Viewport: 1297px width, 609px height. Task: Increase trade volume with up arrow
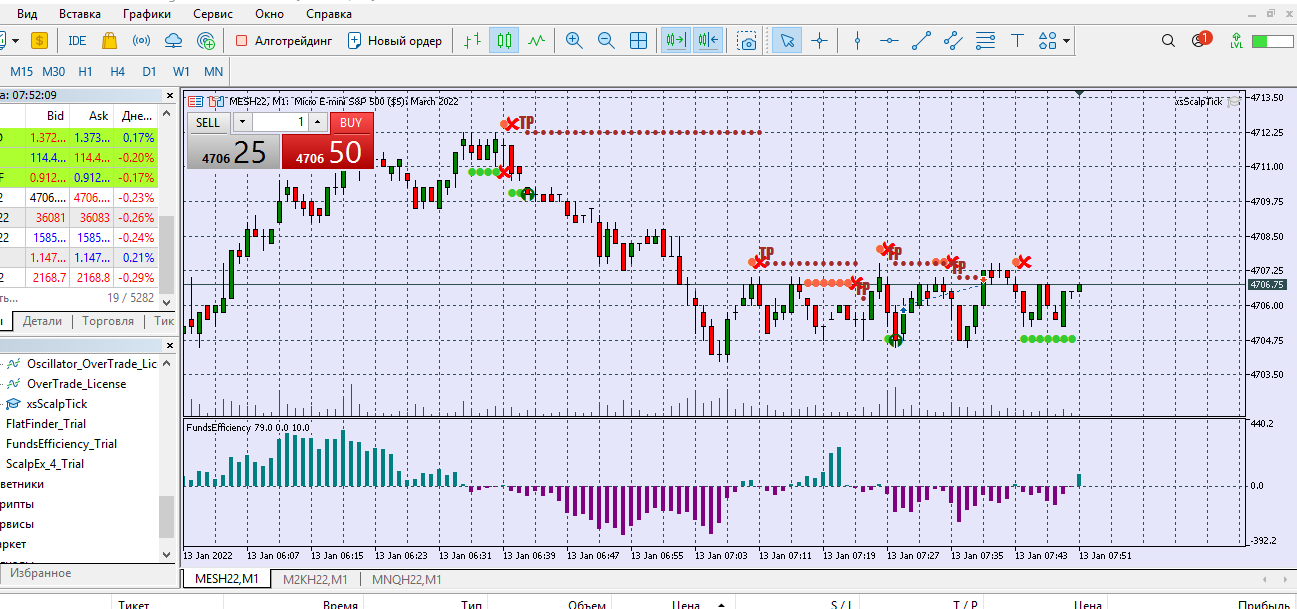click(x=317, y=122)
